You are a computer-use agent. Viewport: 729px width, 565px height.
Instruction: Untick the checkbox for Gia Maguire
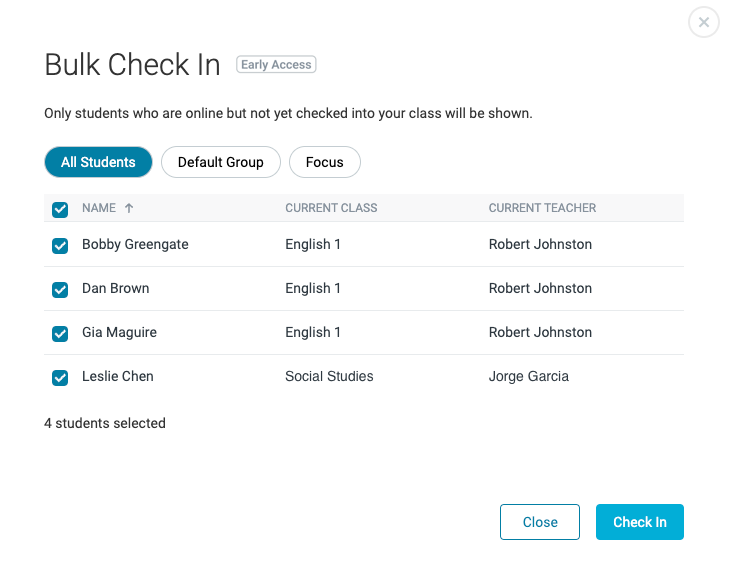[60, 333]
